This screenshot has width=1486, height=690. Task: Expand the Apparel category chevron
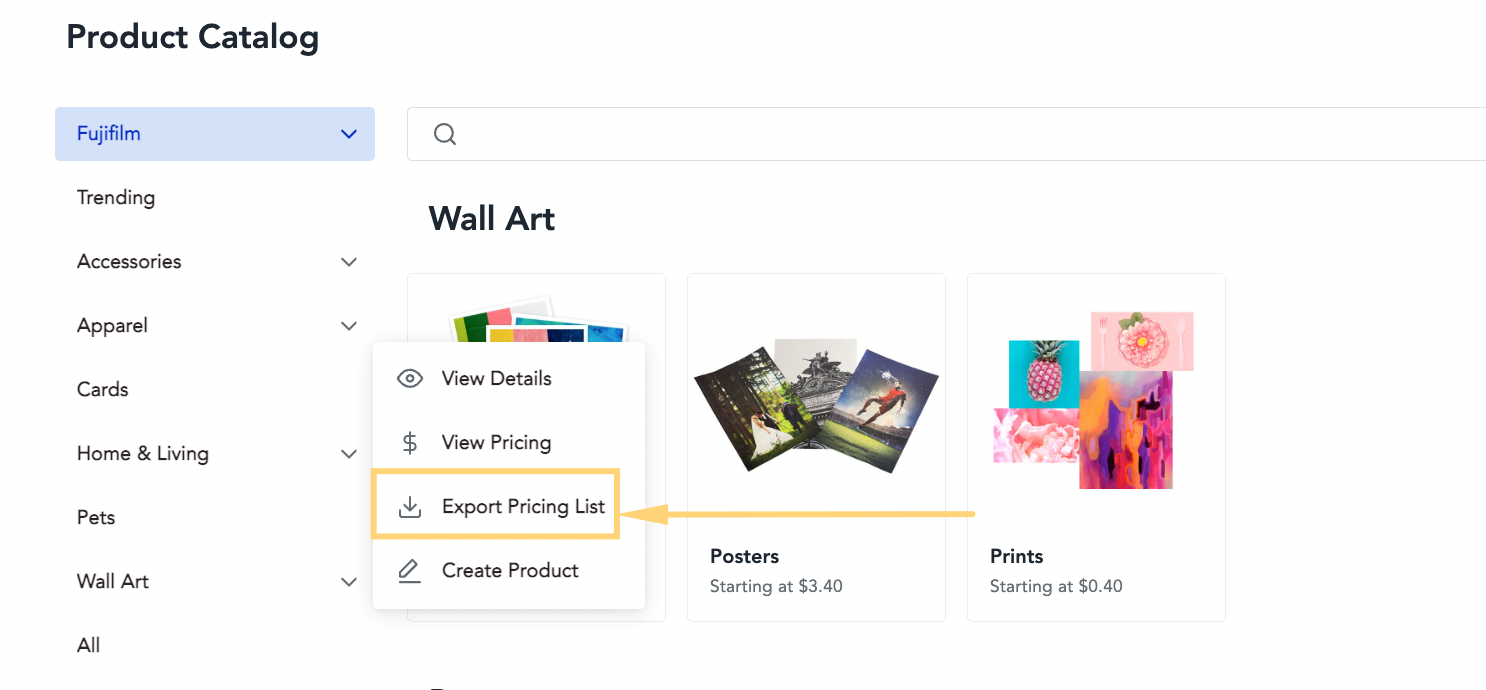click(349, 326)
